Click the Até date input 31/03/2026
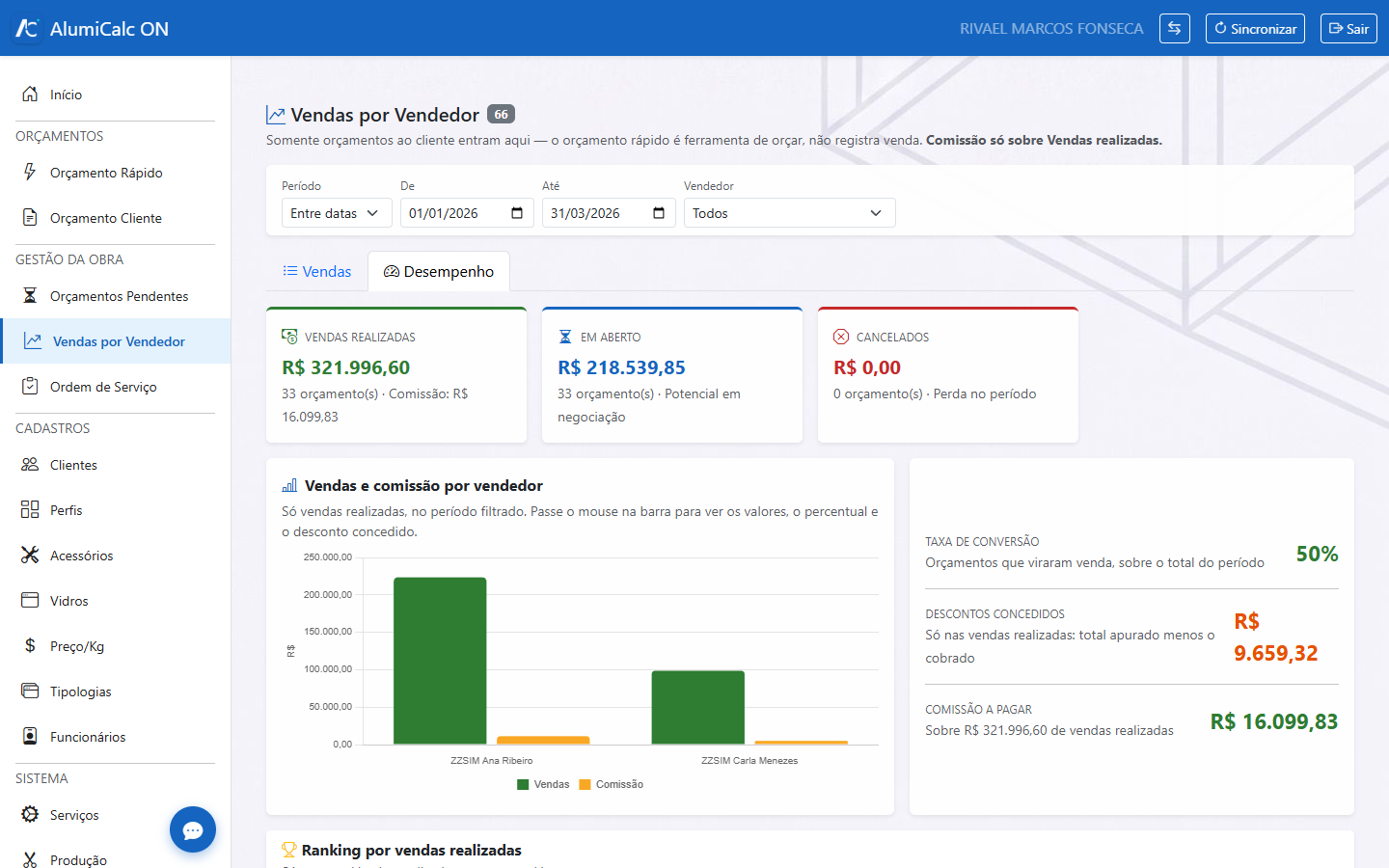This screenshot has width=1389, height=868. tap(609, 213)
